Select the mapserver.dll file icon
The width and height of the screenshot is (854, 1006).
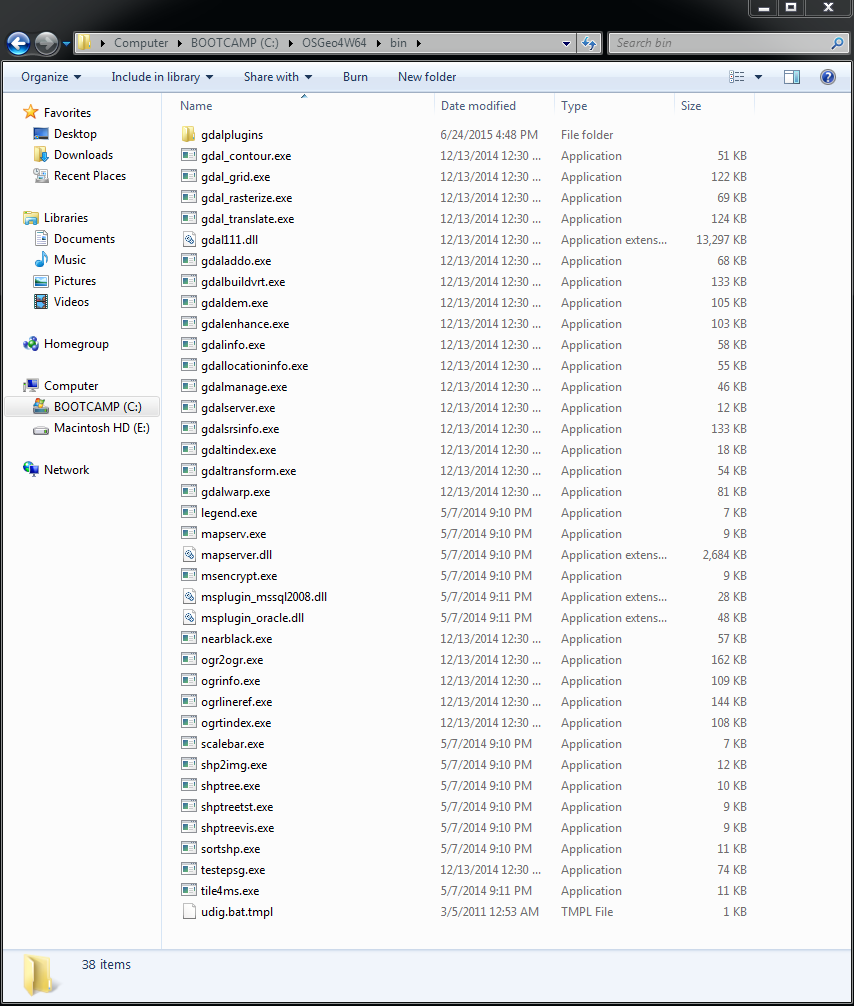(x=189, y=554)
